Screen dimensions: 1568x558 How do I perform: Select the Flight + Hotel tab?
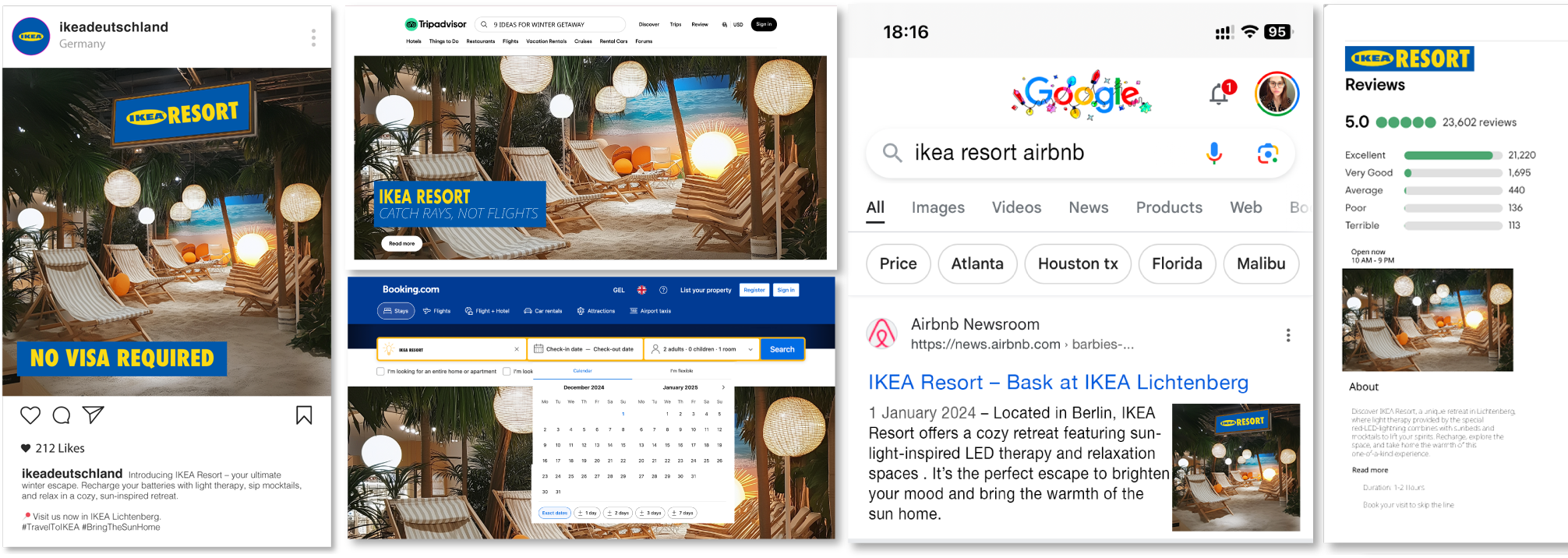(487, 311)
